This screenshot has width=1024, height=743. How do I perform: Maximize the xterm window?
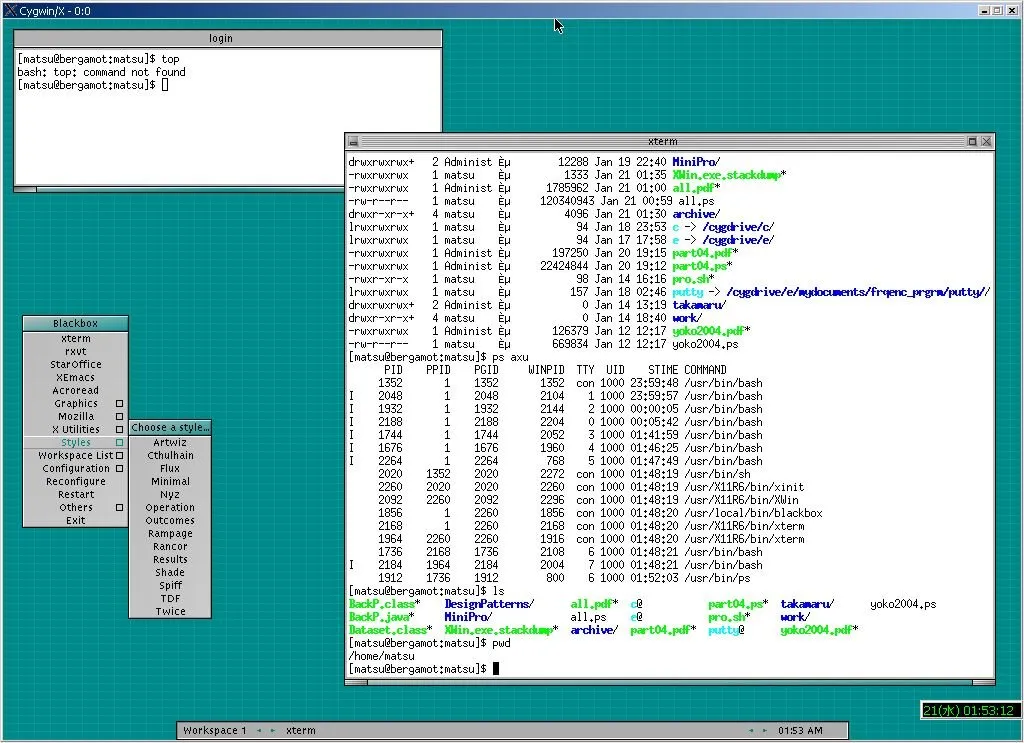pos(972,142)
